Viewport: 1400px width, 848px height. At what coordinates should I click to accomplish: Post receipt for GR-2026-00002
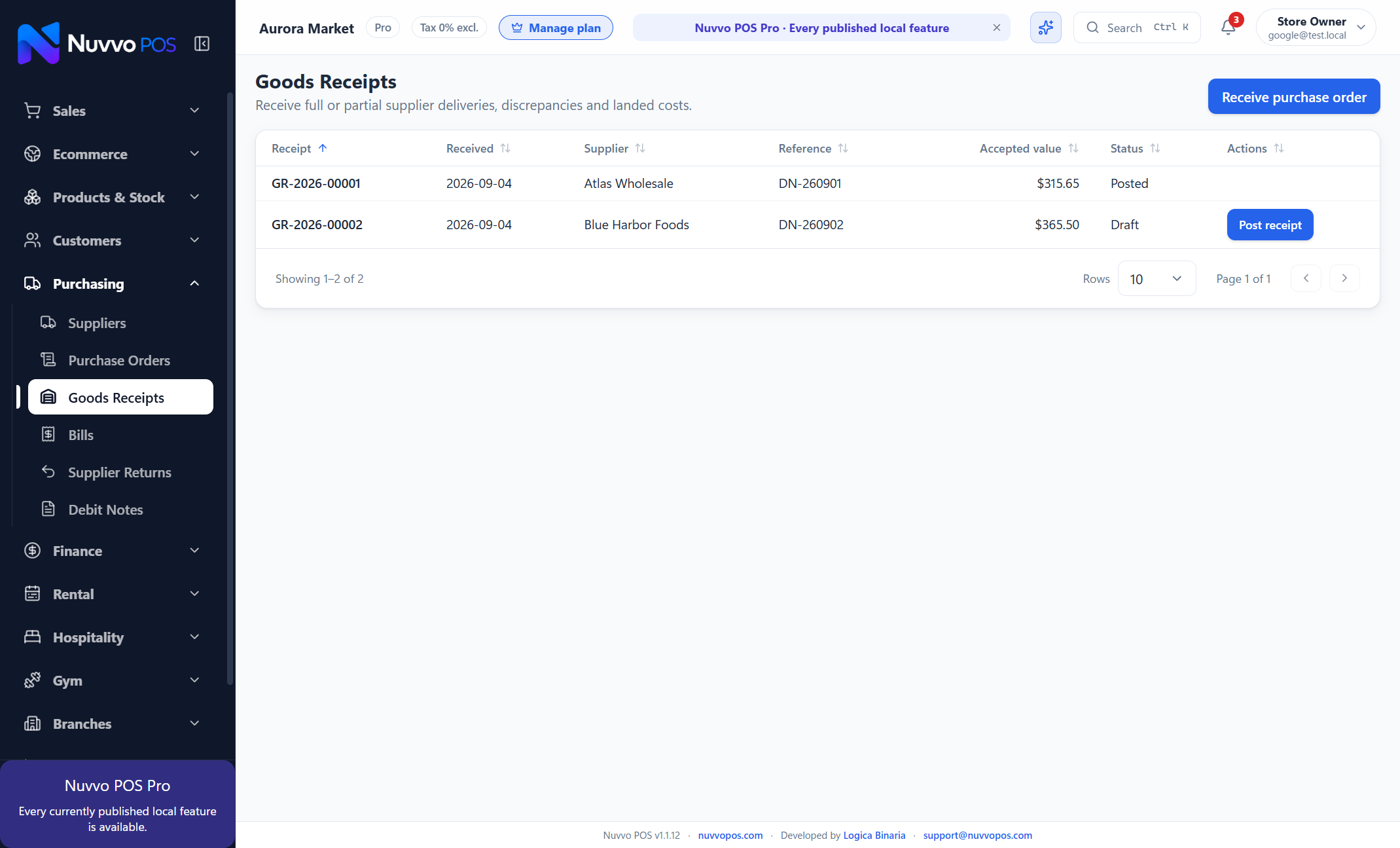tap(1270, 225)
